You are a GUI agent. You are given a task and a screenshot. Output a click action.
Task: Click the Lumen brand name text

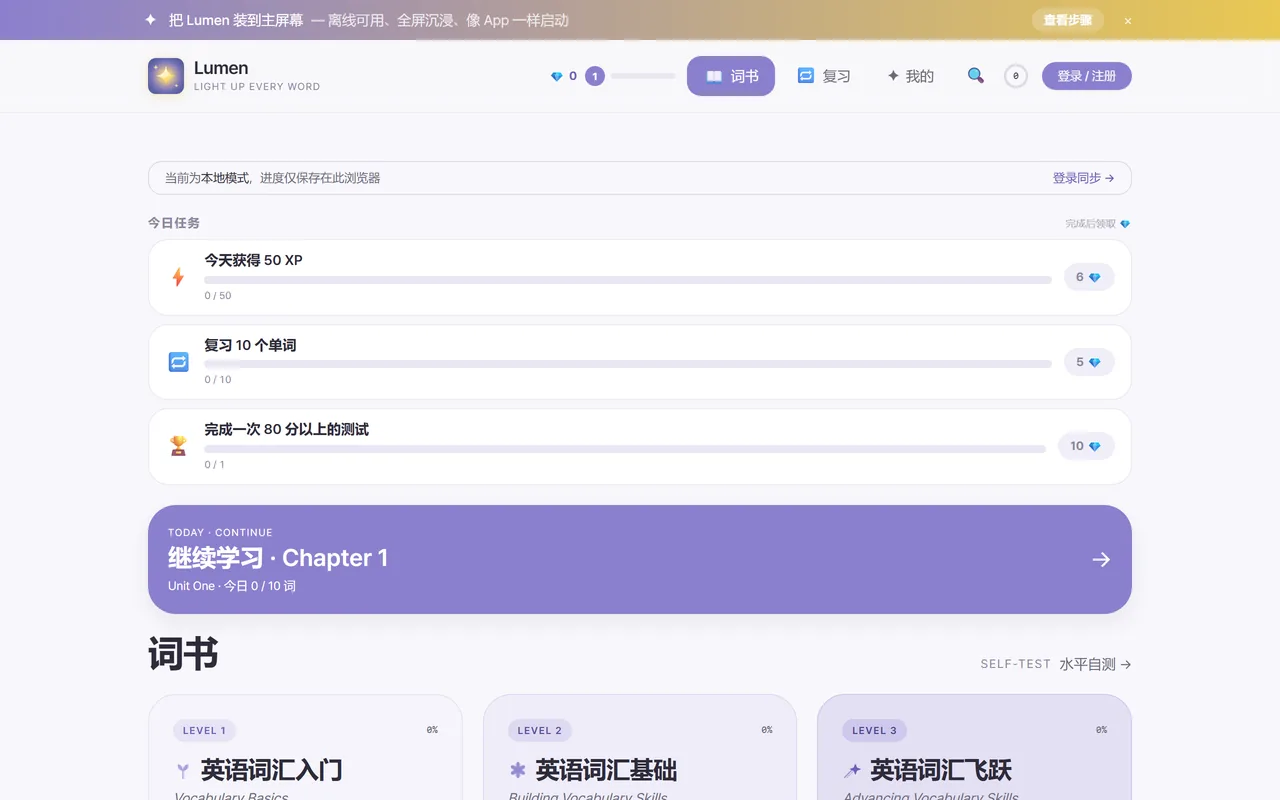(221, 68)
